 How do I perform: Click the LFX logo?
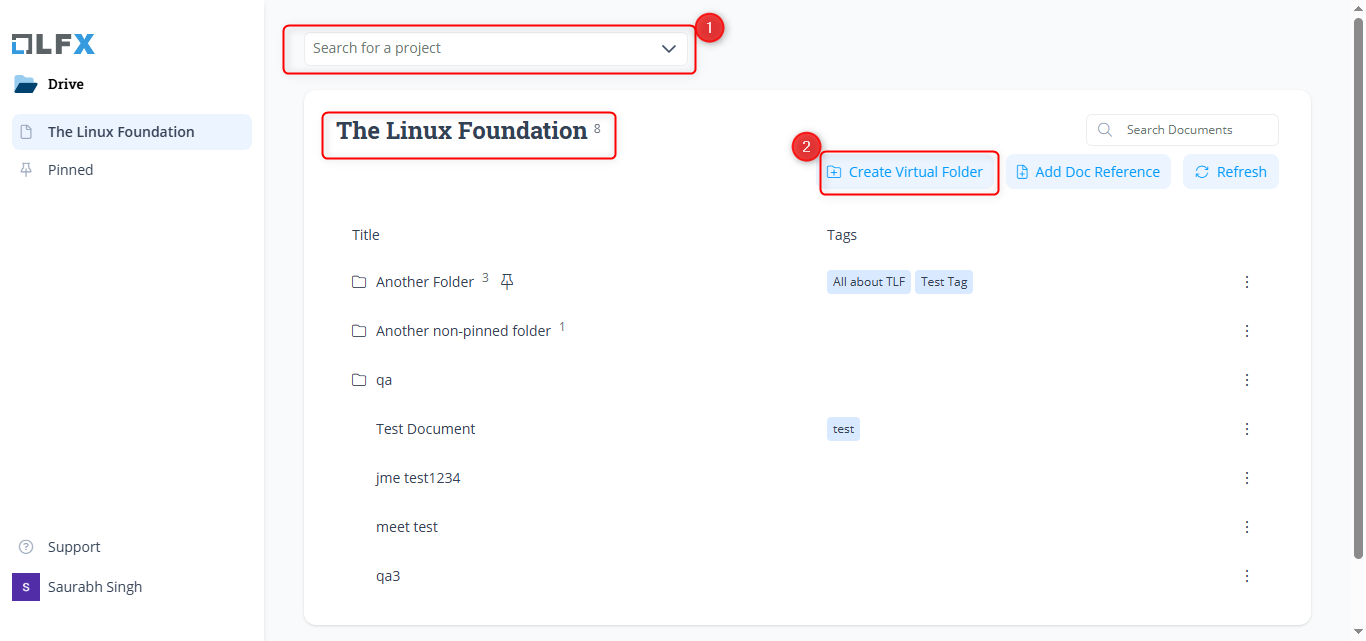pyautogui.click(x=53, y=44)
